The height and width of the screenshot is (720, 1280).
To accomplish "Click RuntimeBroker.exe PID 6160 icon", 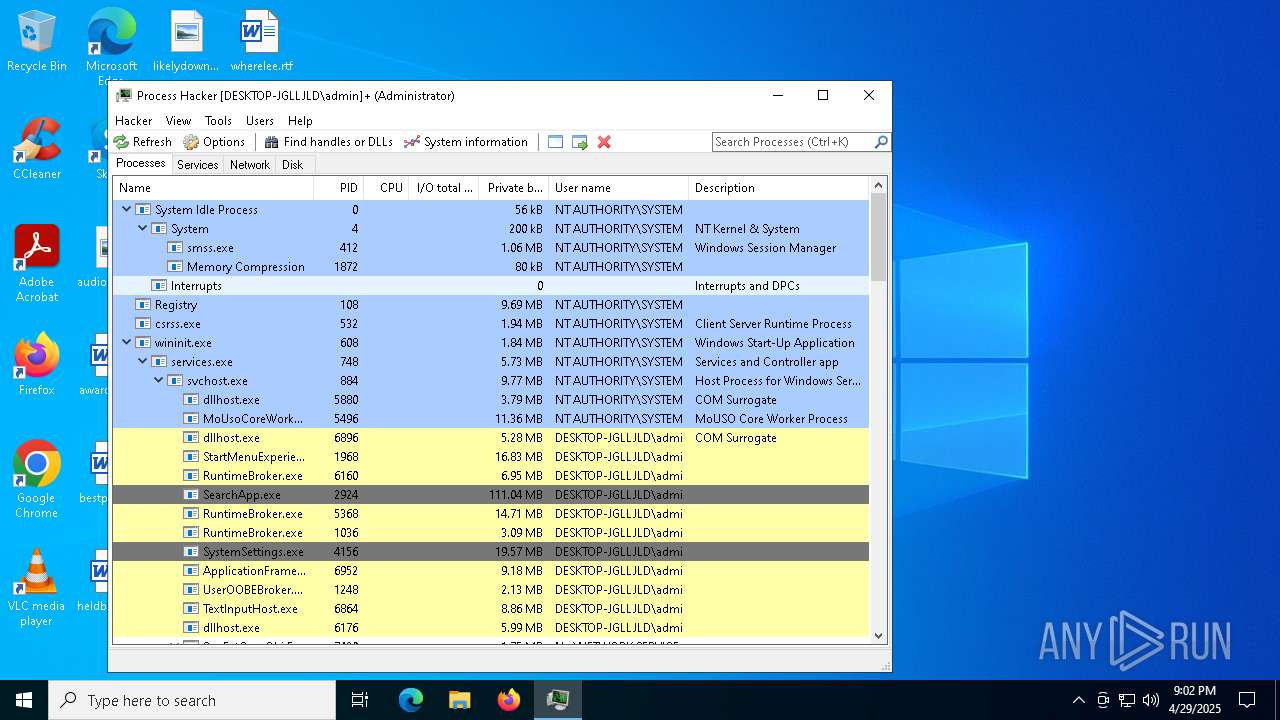I will [191, 476].
